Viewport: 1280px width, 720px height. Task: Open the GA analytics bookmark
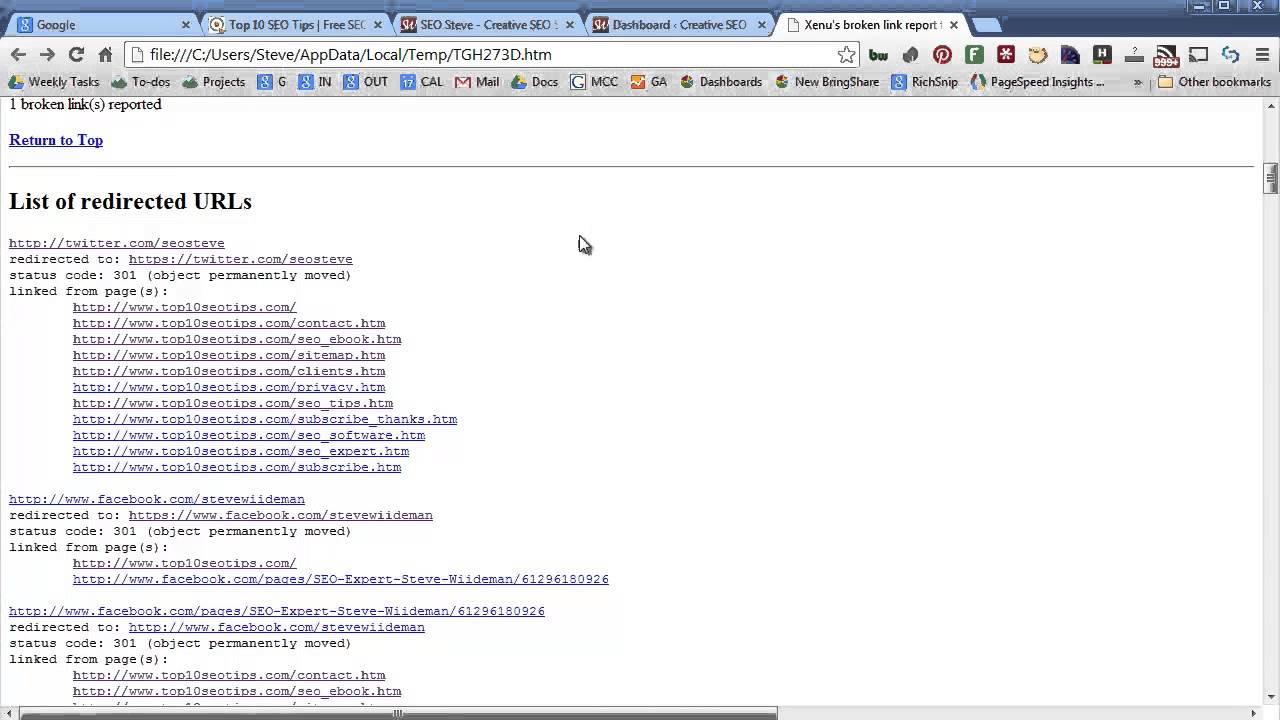(649, 82)
